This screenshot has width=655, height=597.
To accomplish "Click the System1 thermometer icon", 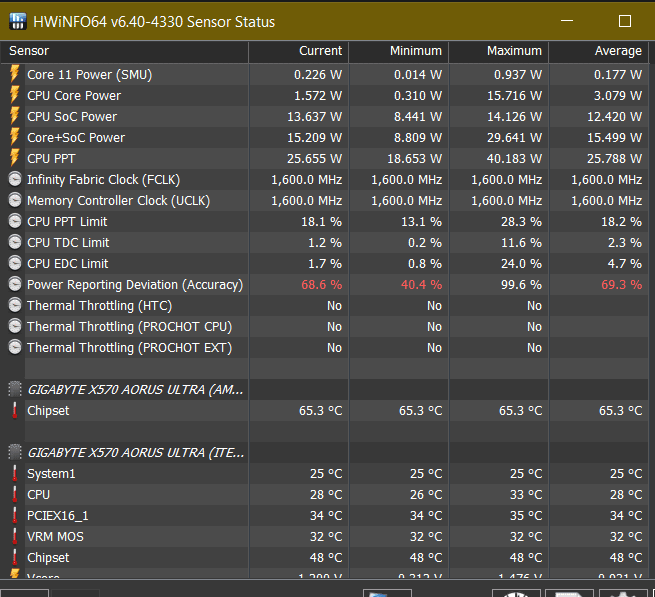I will (15, 473).
